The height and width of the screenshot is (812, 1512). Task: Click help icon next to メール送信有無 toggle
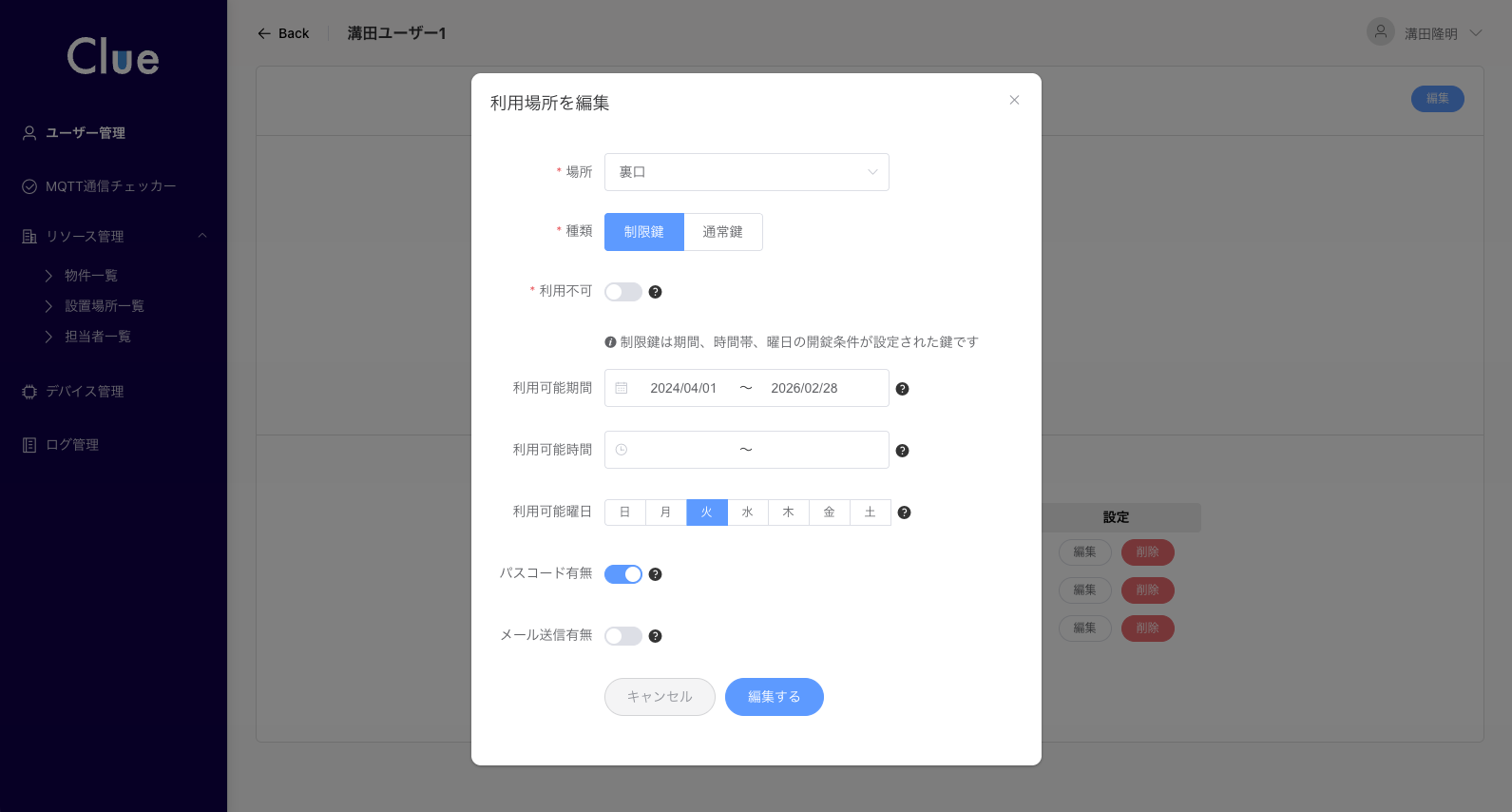(655, 636)
